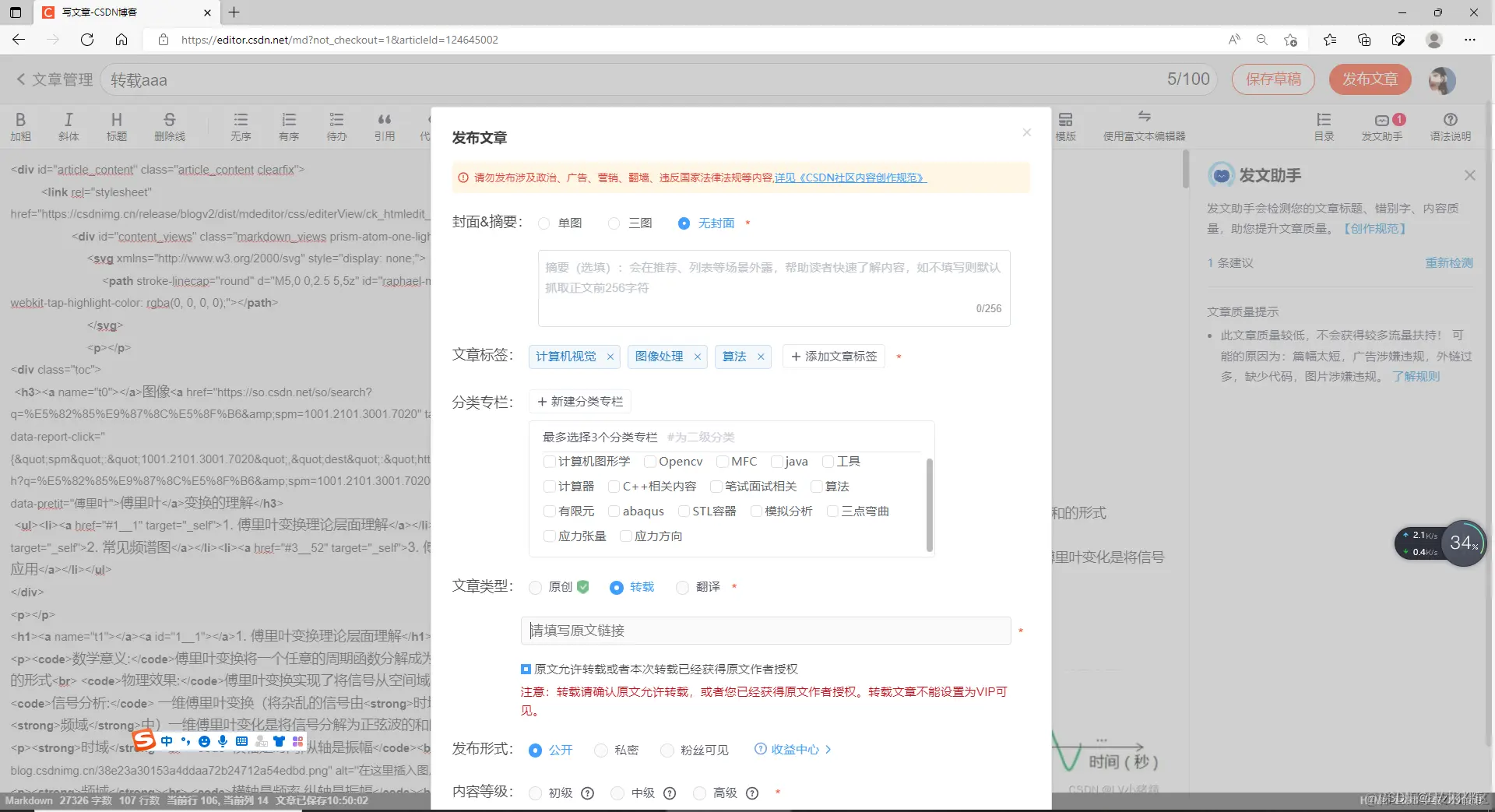Click the 请填写原文链接 input field
The height and width of the screenshot is (812, 1495).
[x=765, y=631]
